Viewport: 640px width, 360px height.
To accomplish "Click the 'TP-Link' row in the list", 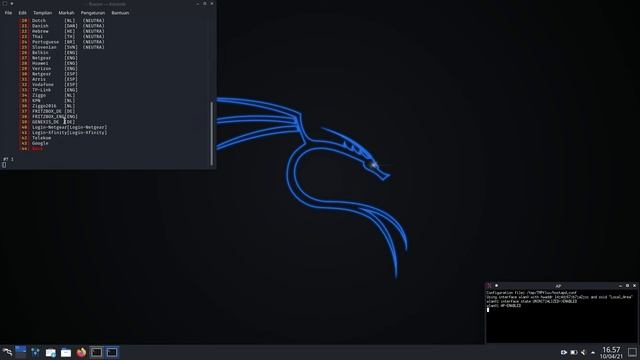I will [x=49, y=89].
